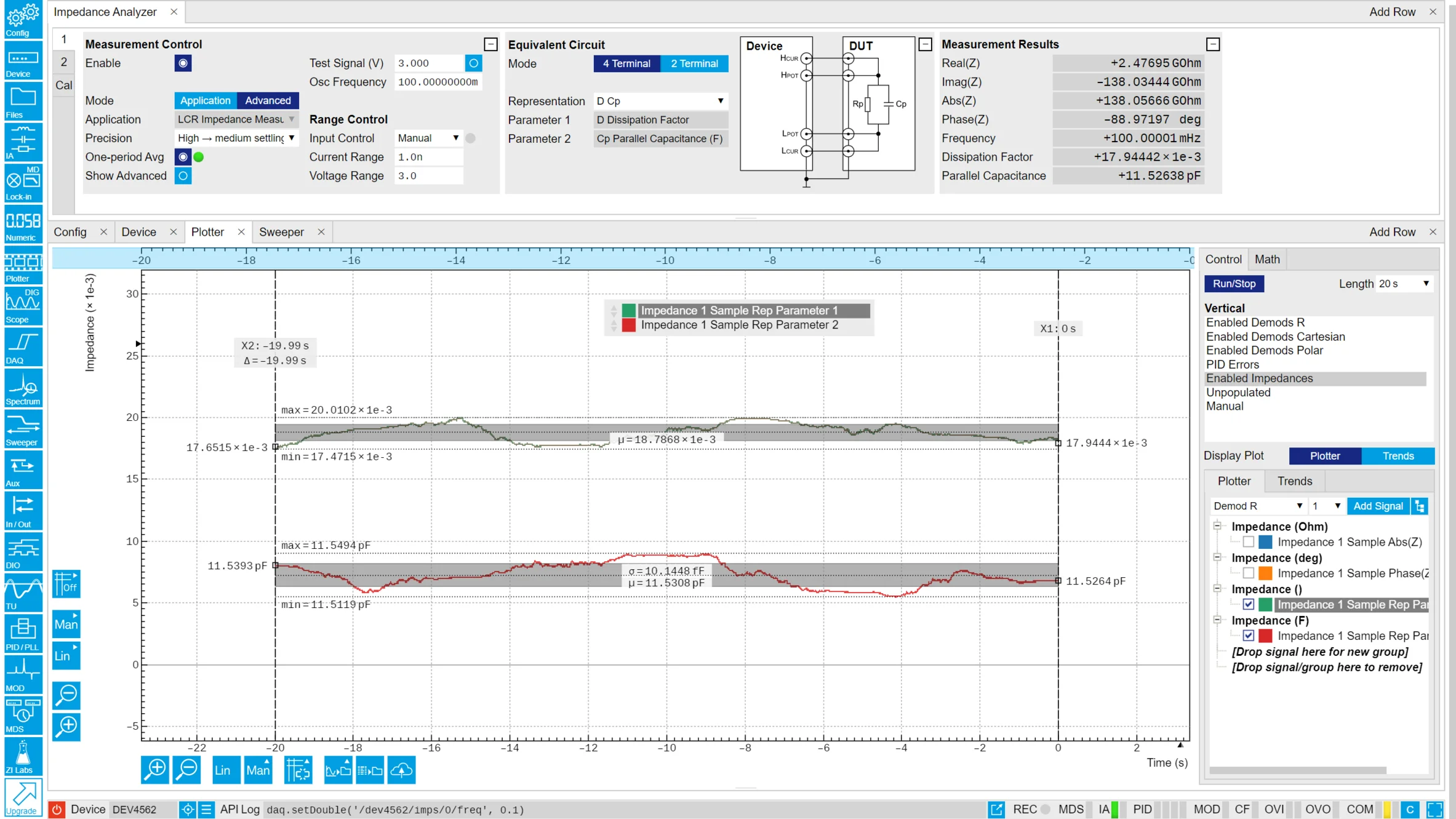This screenshot has width=1456, height=819.
Task: Click the Run/Stop button
Action: [1234, 284]
